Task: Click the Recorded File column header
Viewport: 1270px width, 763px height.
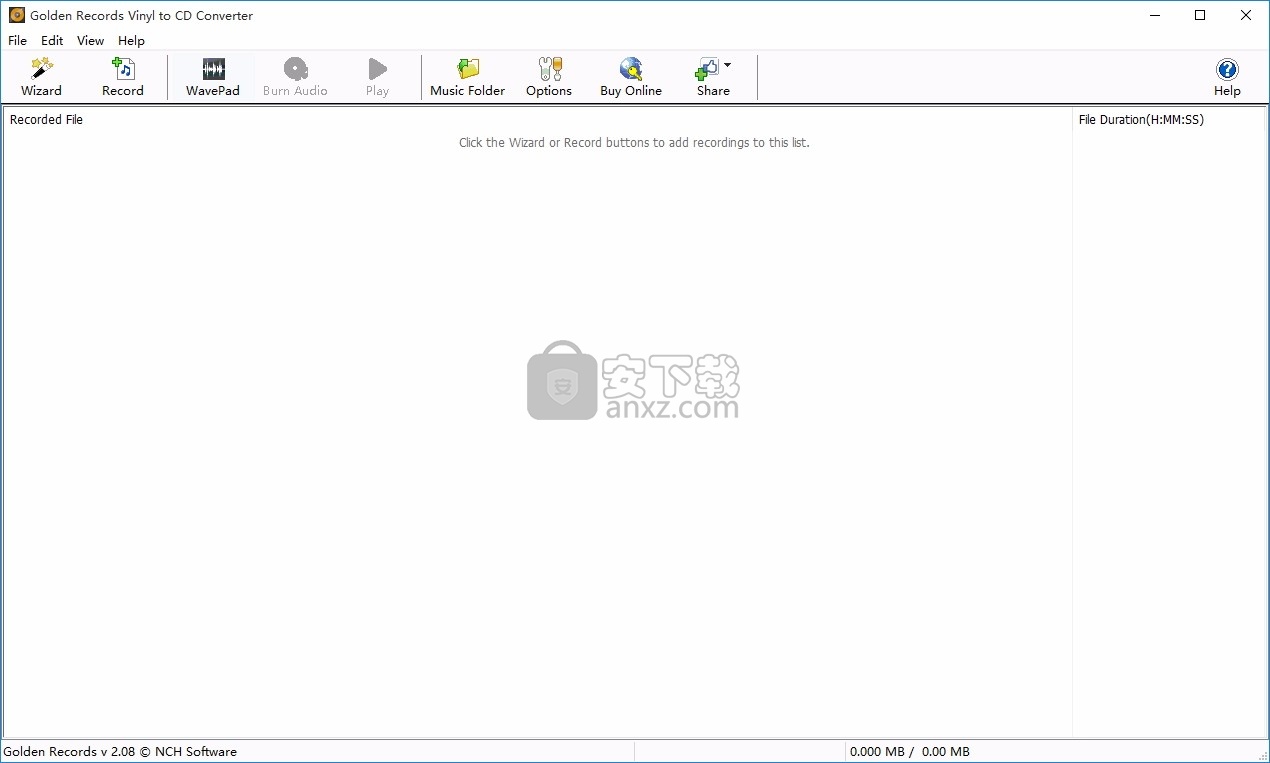Action: 537,120
